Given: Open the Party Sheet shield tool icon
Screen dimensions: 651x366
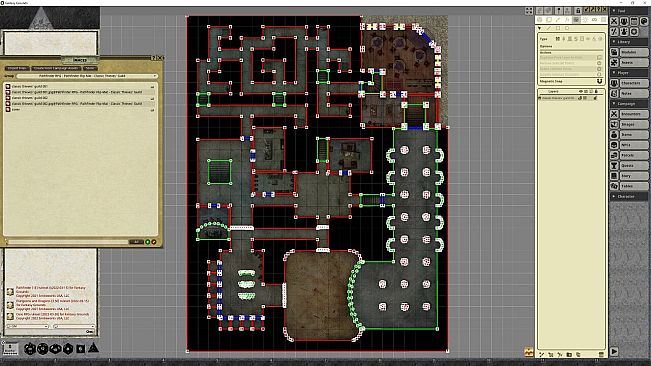Looking at the screenshot, I should (x=624, y=21).
